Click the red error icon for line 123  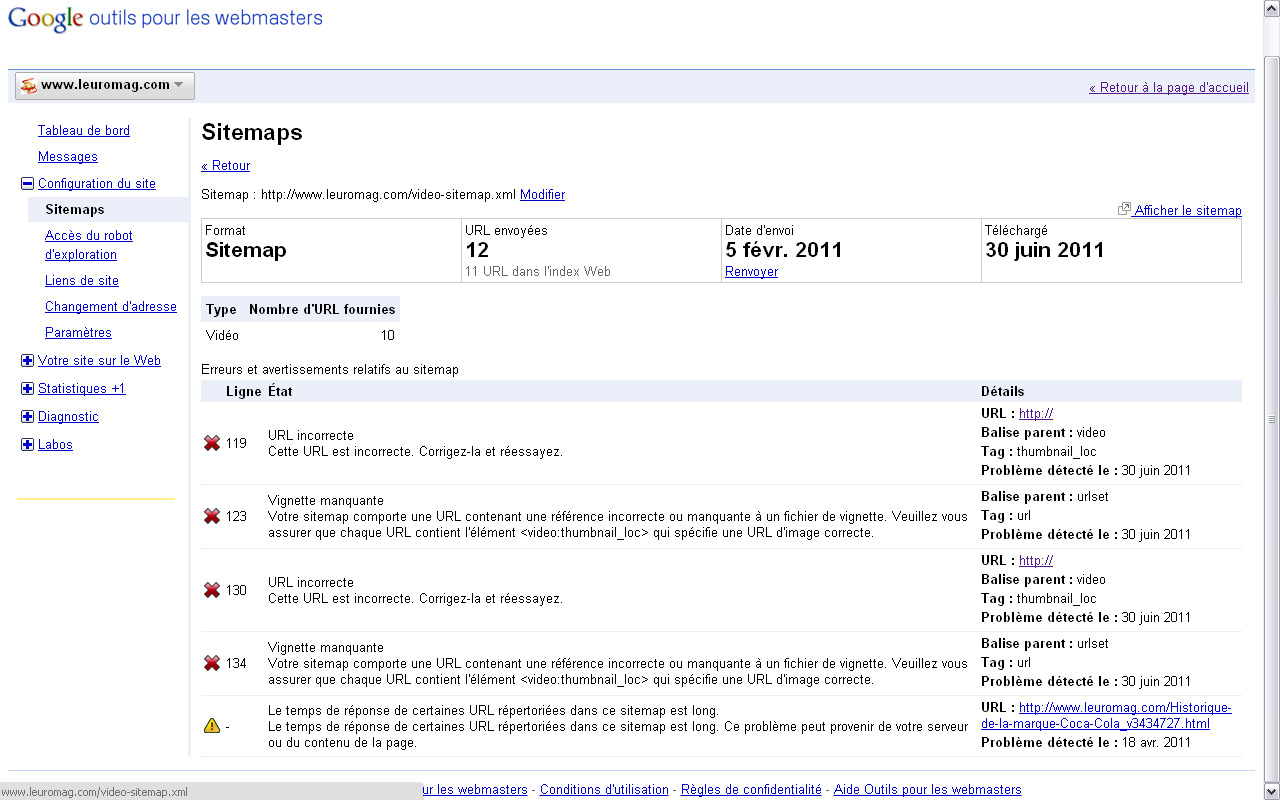coord(212,516)
